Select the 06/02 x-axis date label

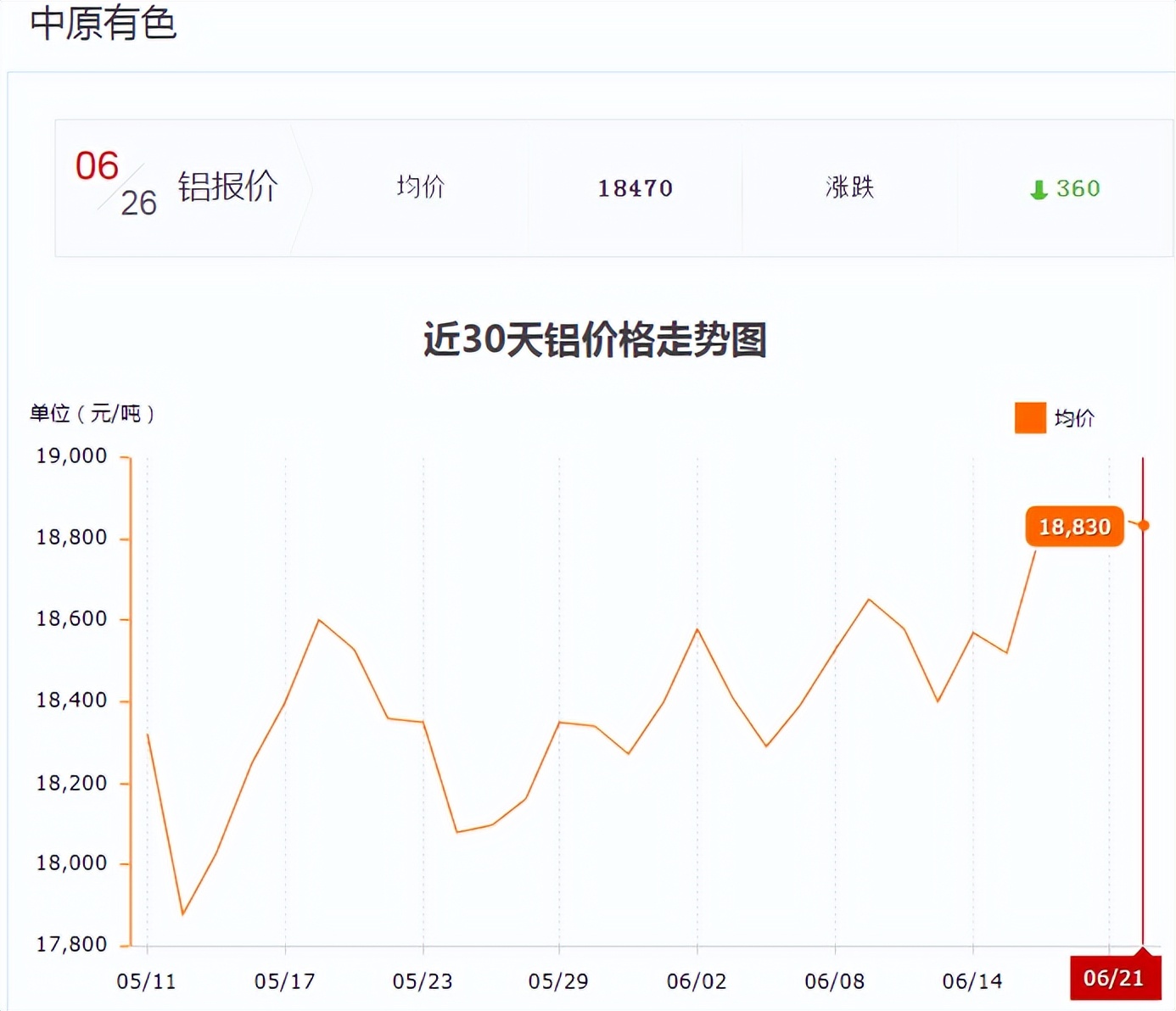(697, 981)
